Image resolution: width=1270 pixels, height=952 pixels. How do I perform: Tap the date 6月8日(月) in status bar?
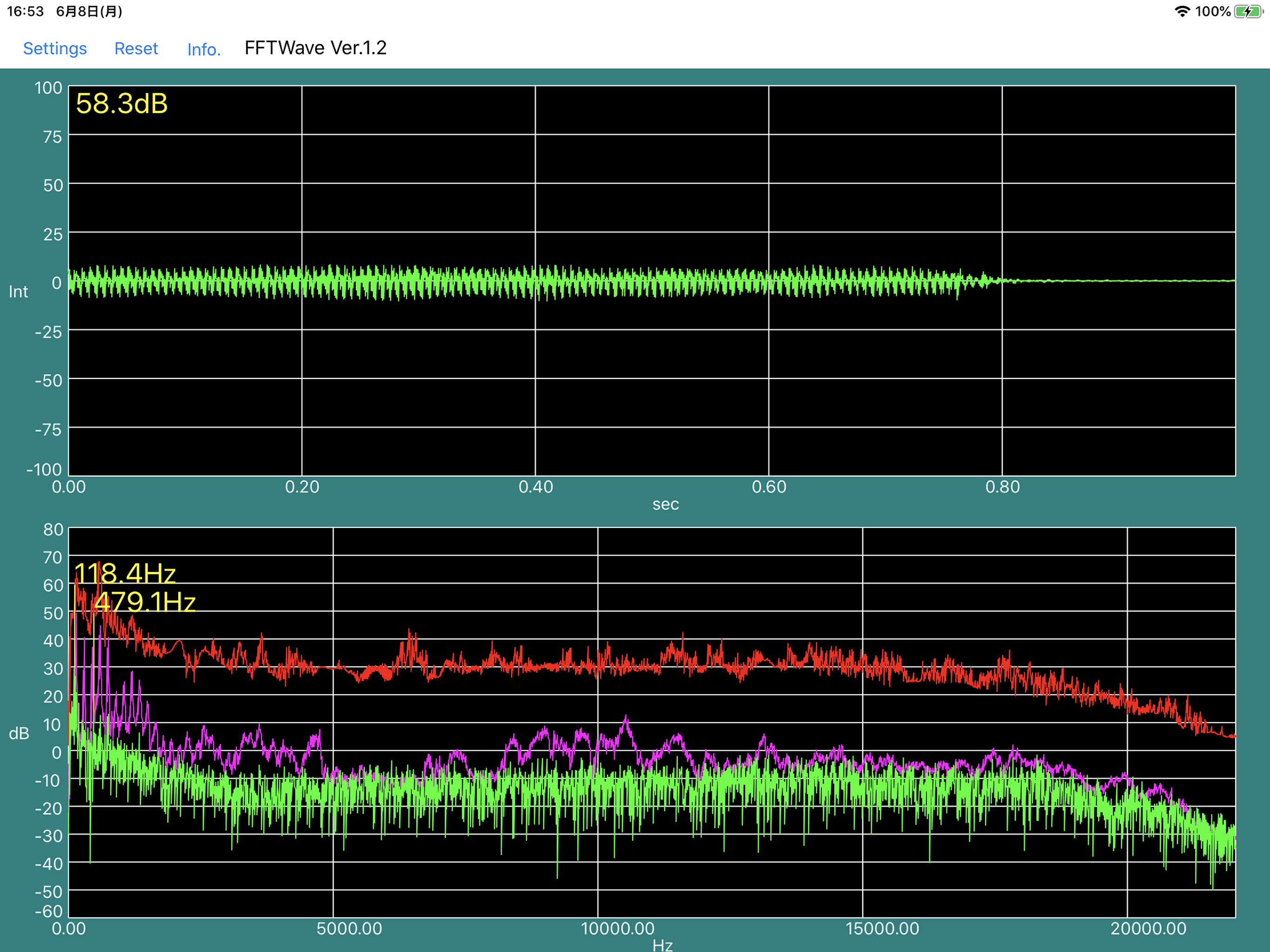(x=89, y=12)
